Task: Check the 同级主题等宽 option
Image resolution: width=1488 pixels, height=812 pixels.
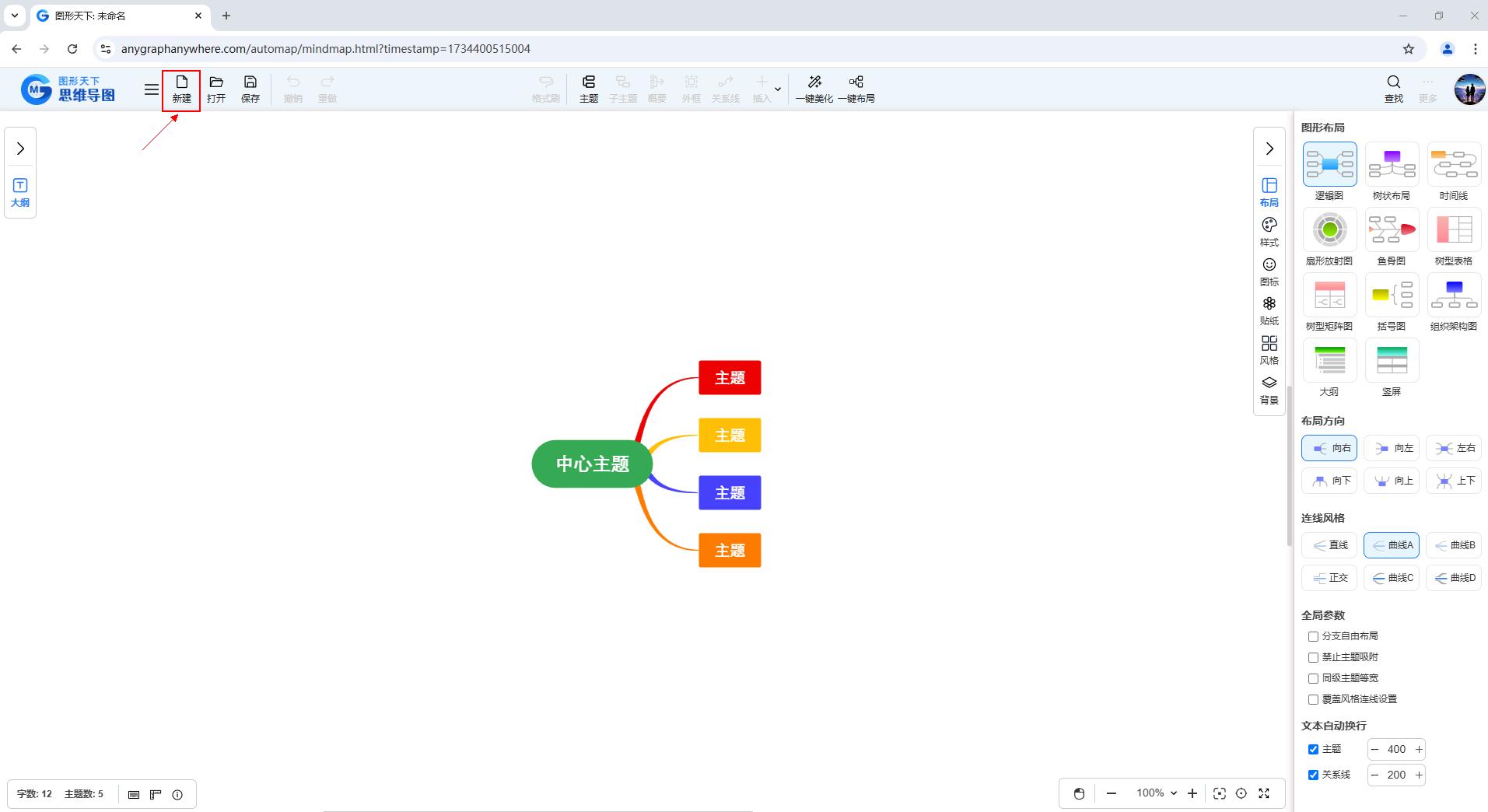Action: (1313, 678)
